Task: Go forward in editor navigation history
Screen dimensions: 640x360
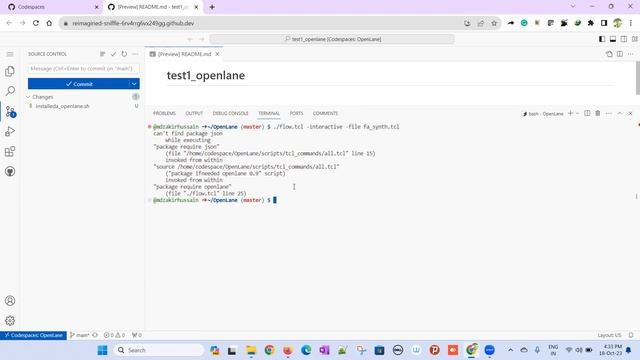Action: (201, 39)
